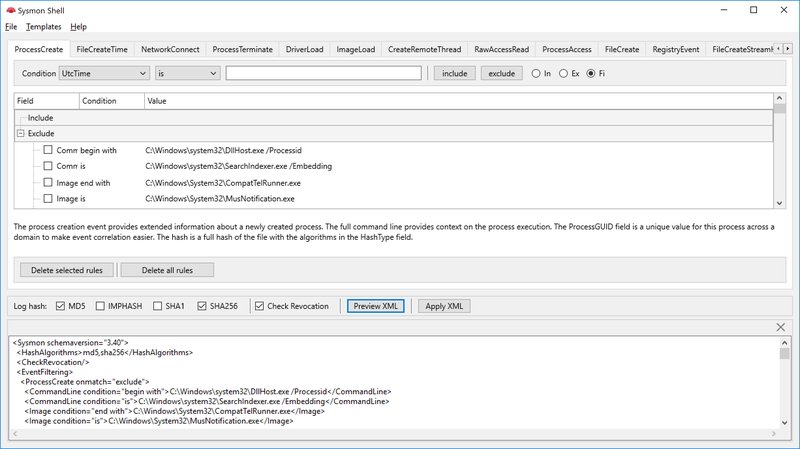The image size is (800, 449).
Task: Open the Templates menu
Action: click(43, 27)
